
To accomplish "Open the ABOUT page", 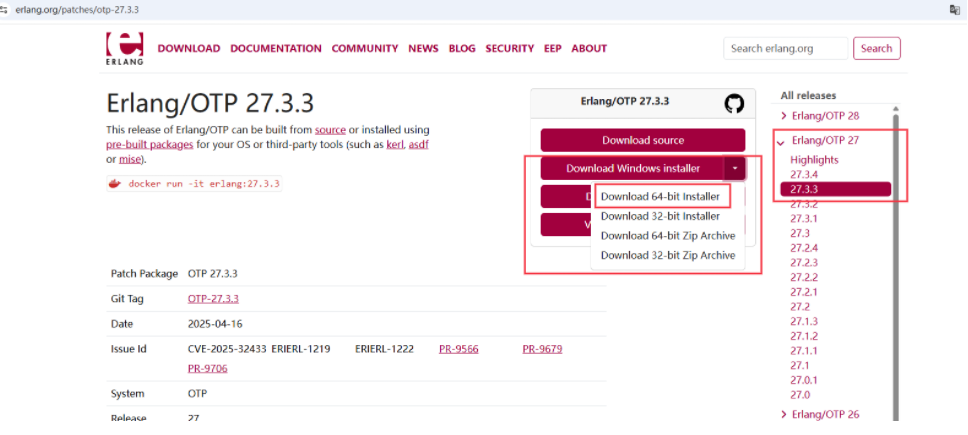I will (589, 48).
